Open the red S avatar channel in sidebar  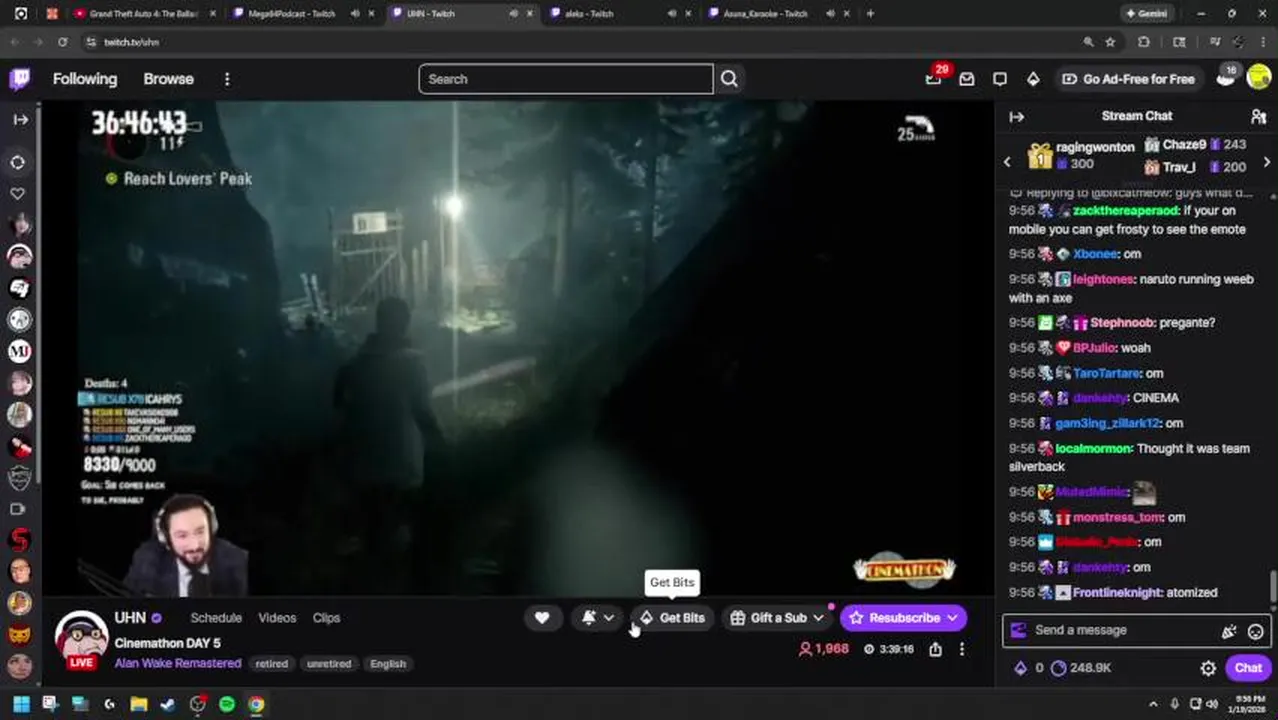click(19, 540)
